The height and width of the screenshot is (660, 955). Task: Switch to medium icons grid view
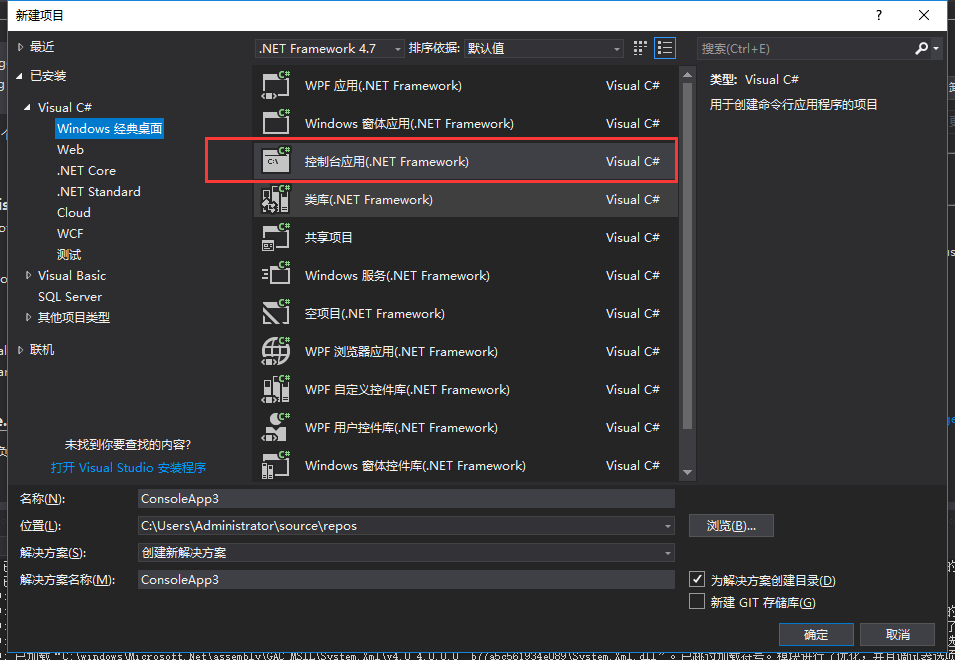[x=640, y=48]
